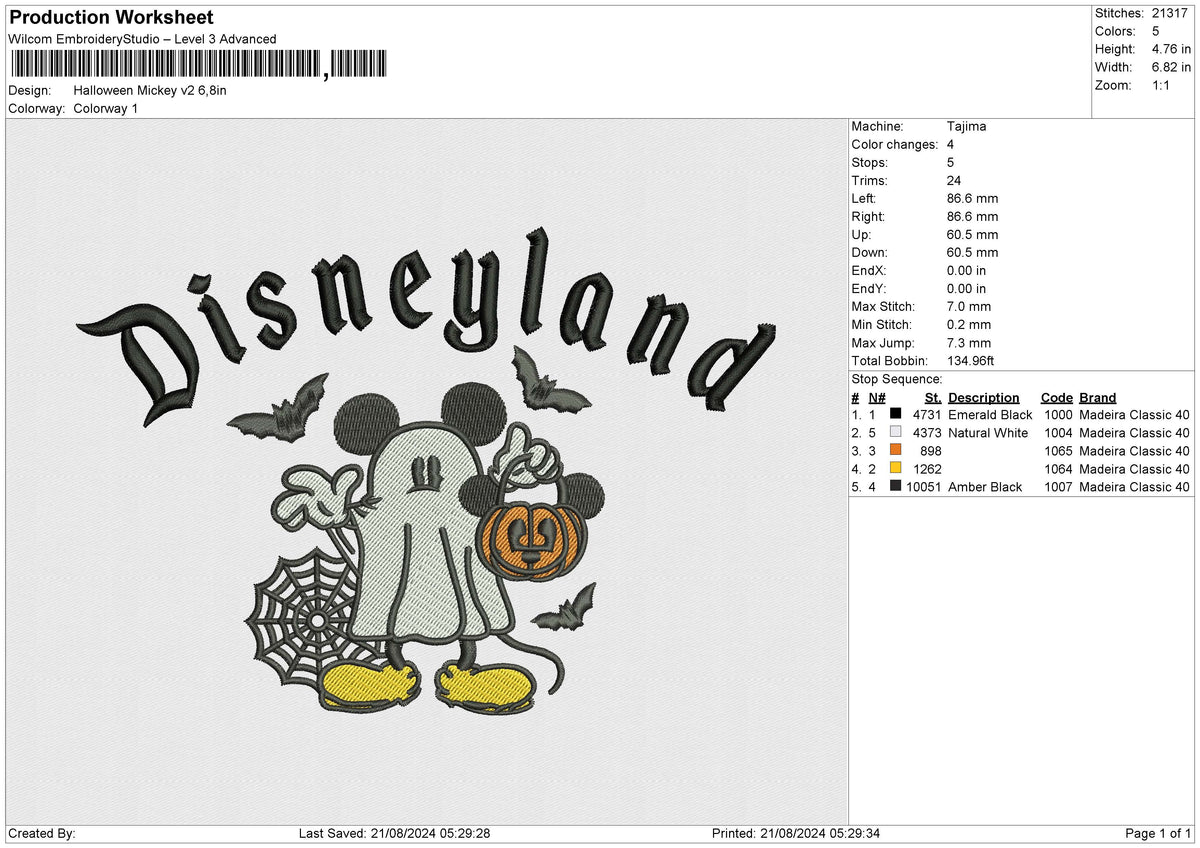This screenshot has height=848, width=1200.
Task: Click the 'Up:' label
Action: pos(861,235)
